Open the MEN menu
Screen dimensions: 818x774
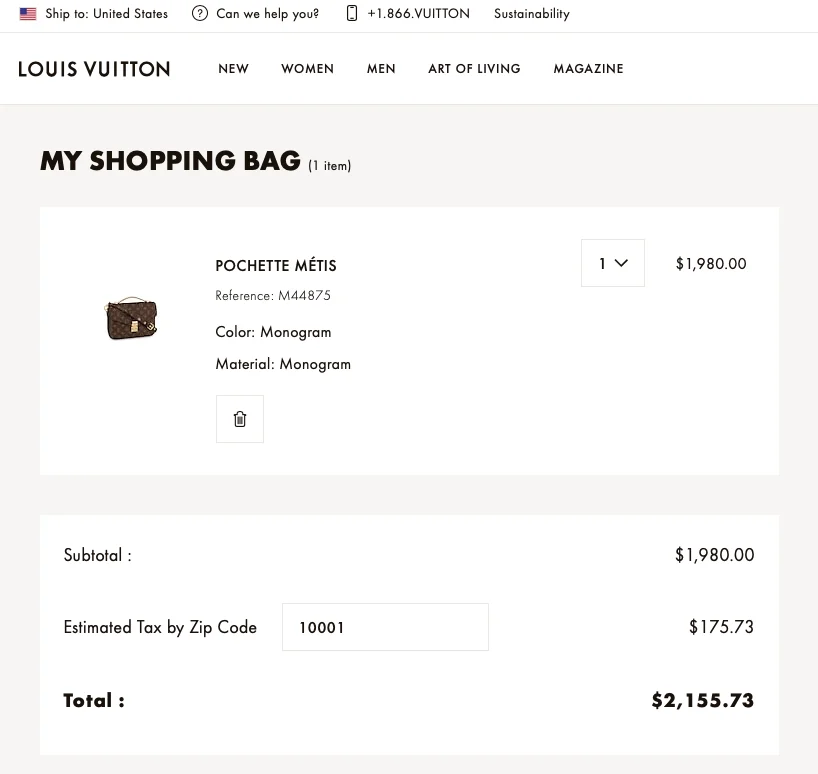(x=381, y=69)
